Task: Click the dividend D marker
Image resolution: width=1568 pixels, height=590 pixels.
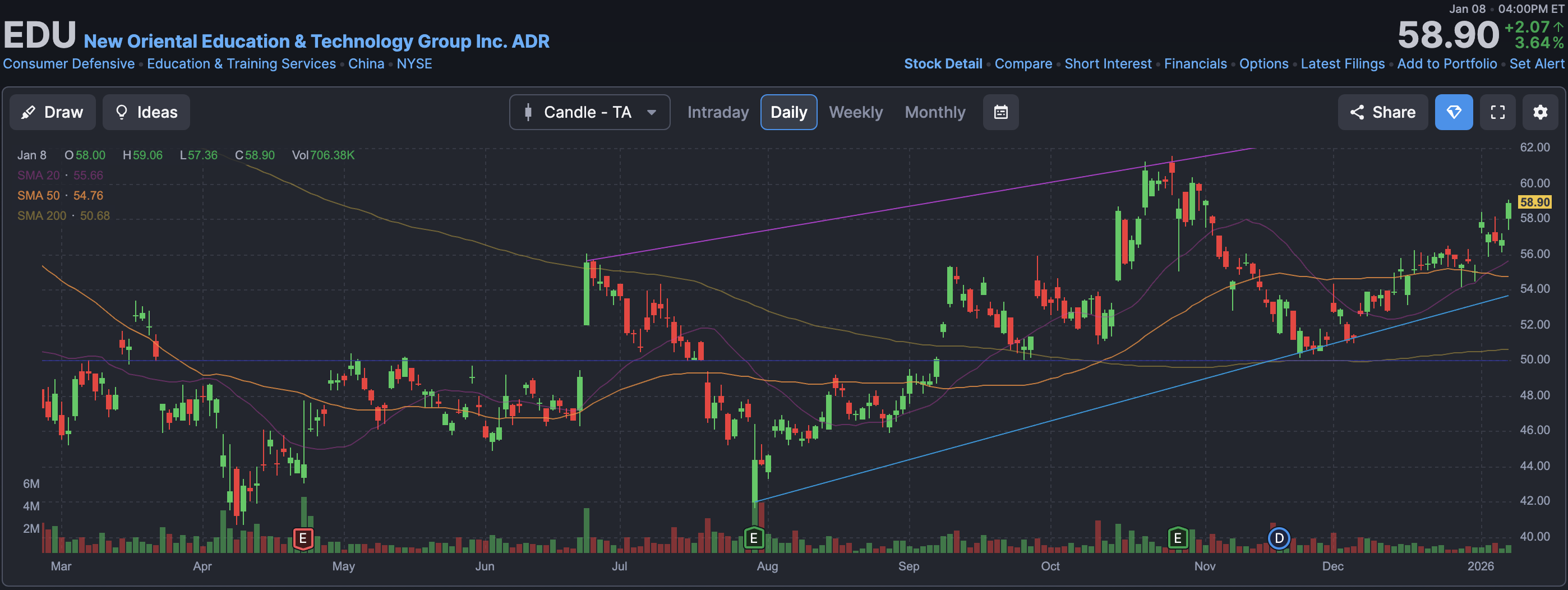Action: pyautogui.click(x=1279, y=538)
